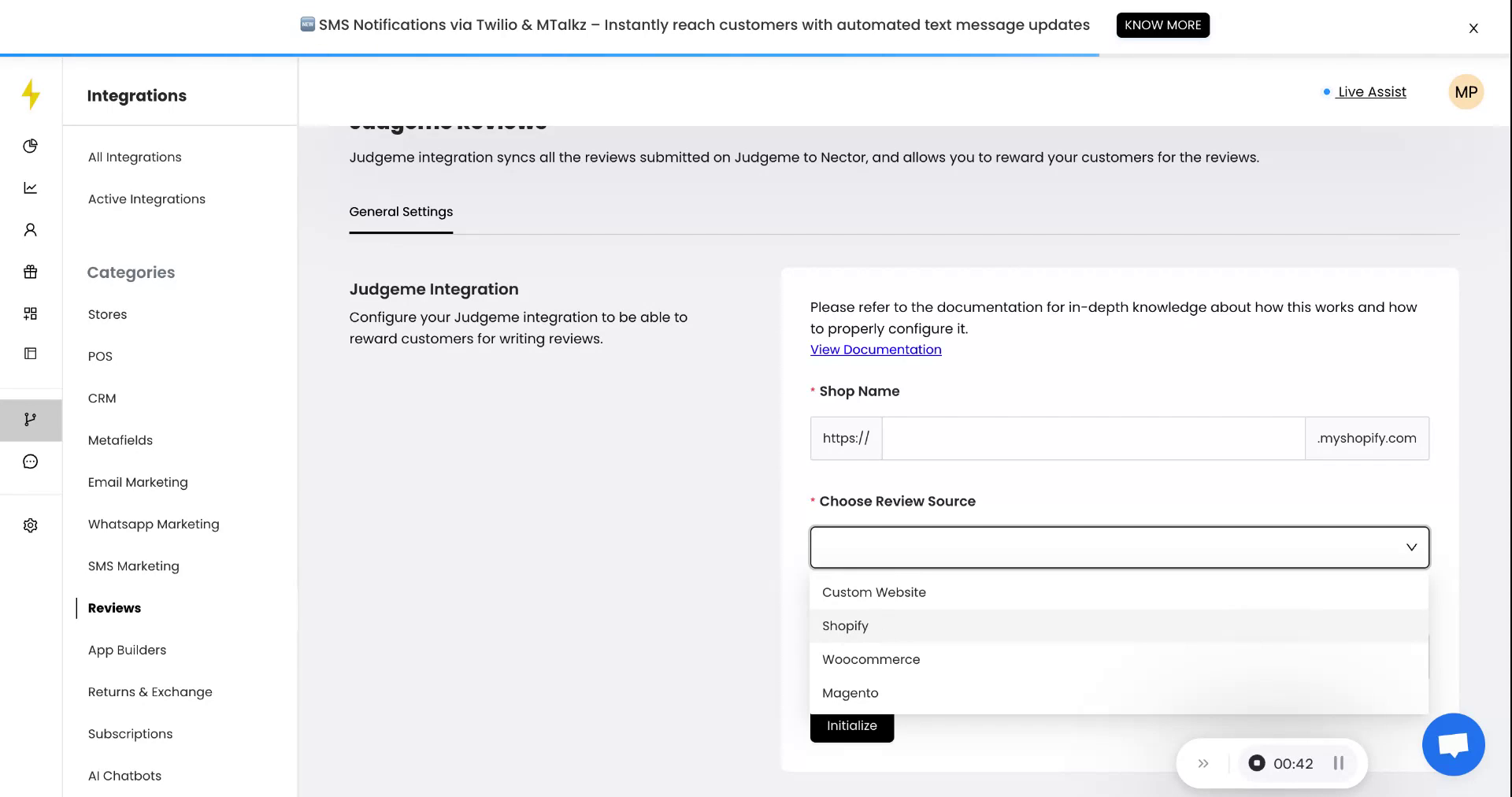Open the chat messages bubble icon
Screen dimensions: 1512x797
pos(30,461)
